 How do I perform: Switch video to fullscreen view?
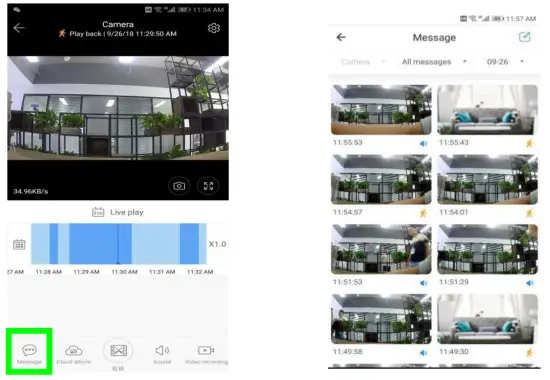(208, 186)
